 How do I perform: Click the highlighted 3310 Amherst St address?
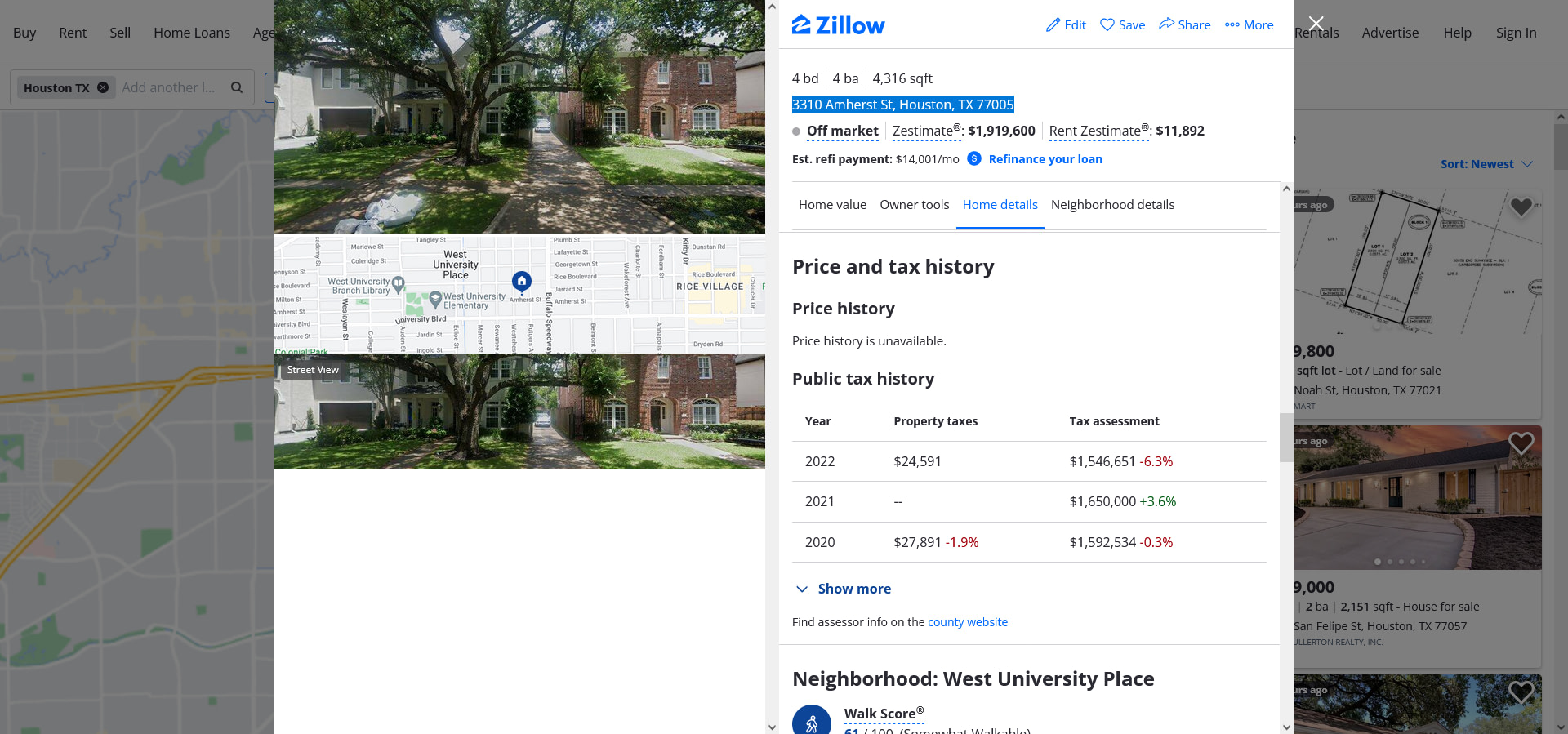coord(902,105)
